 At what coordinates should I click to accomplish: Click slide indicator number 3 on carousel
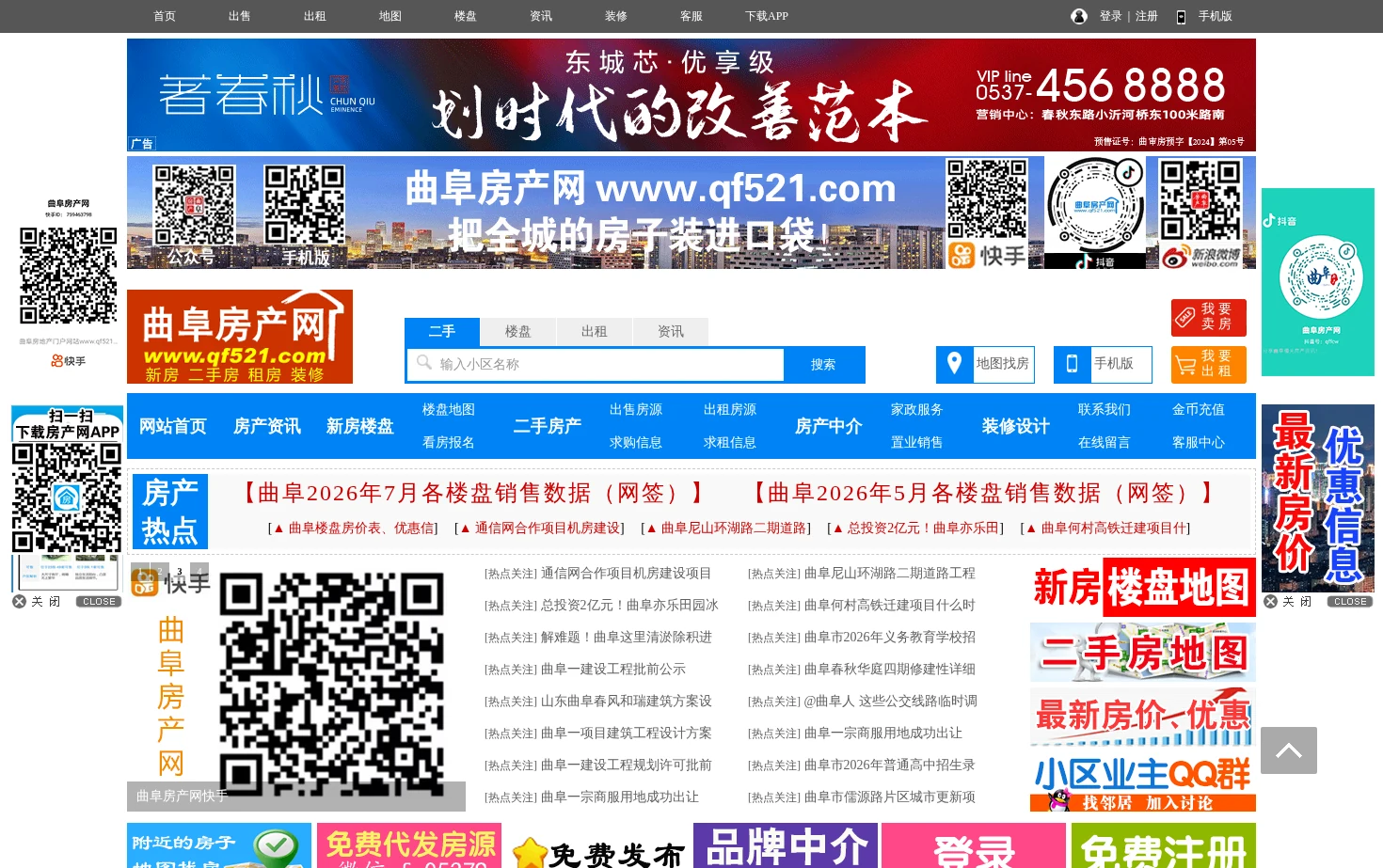coord(180,571)
